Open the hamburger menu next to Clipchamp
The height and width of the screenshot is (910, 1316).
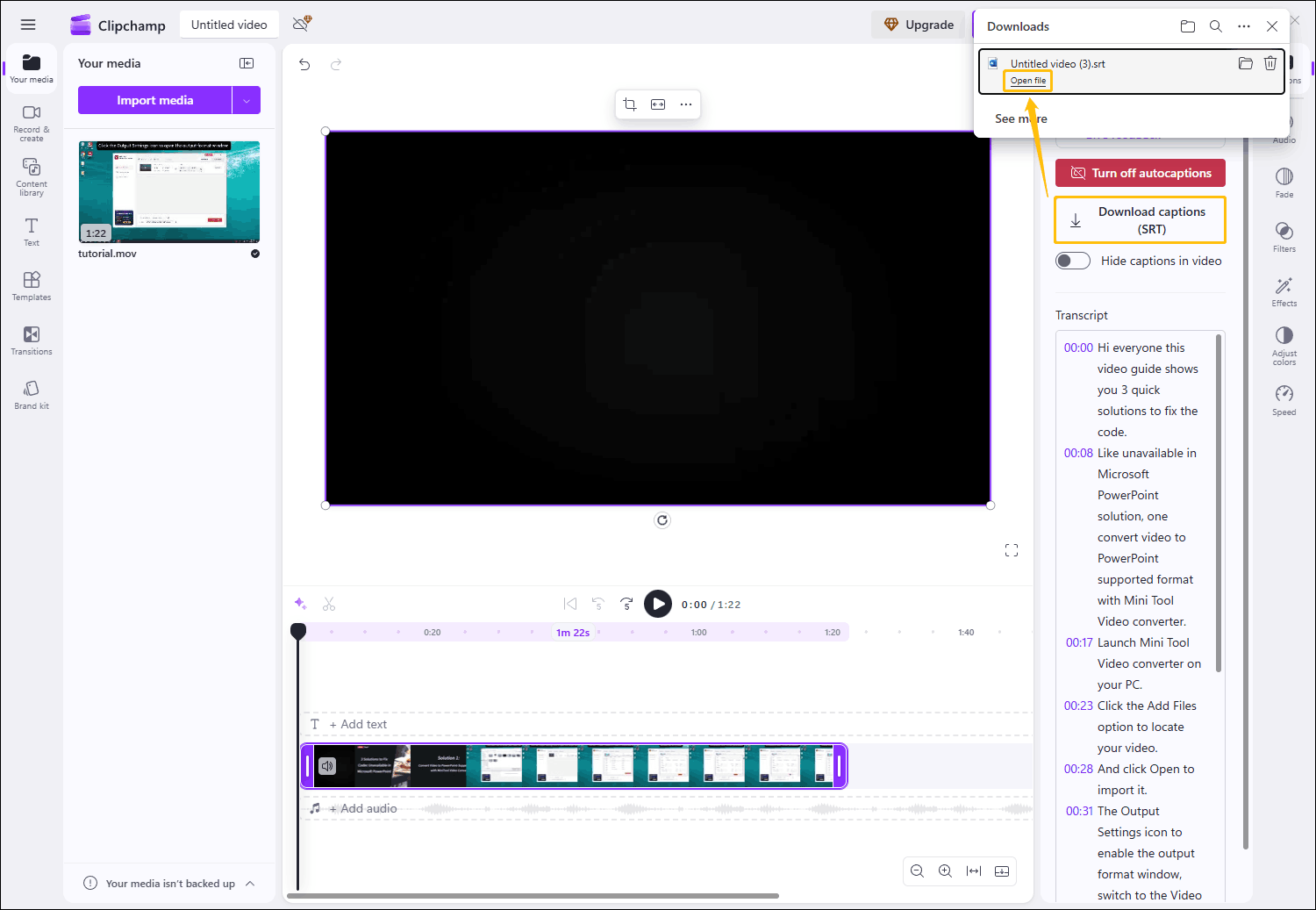pos(28,24)
